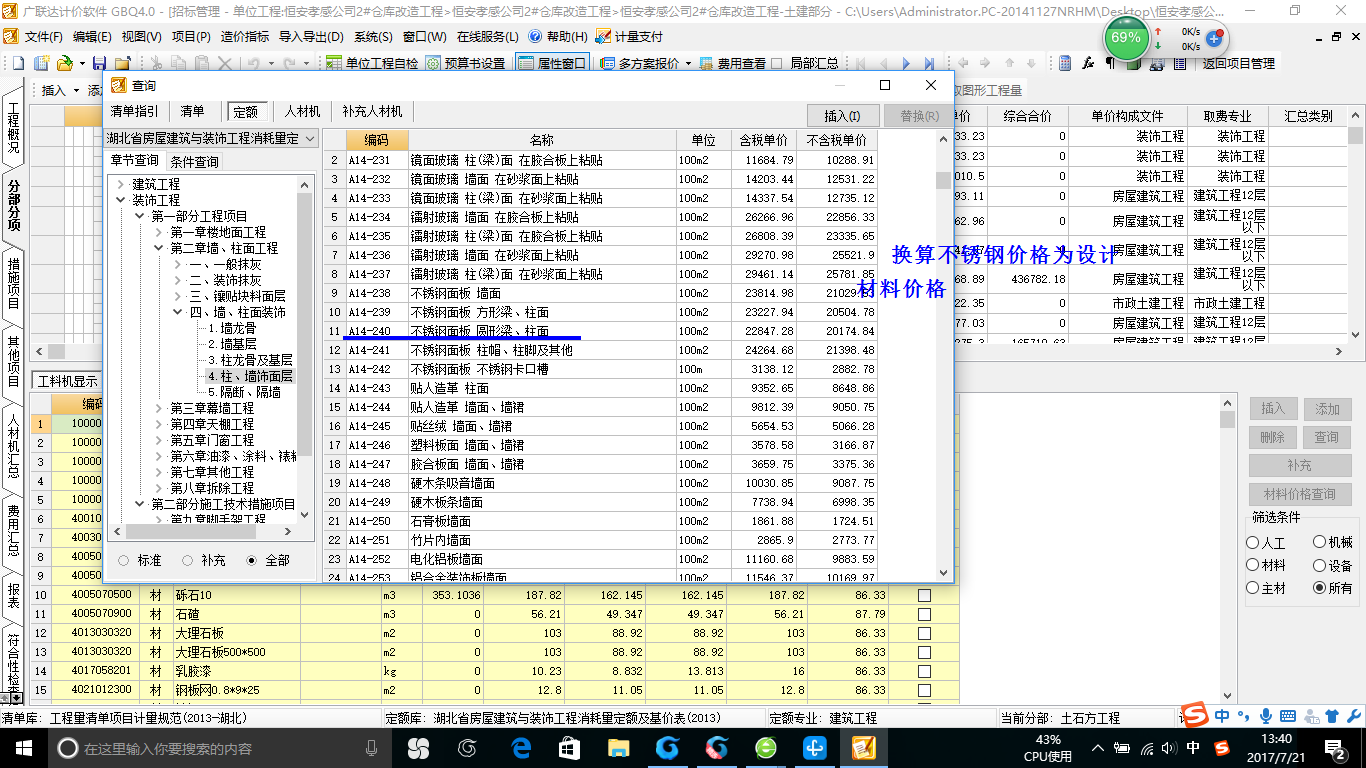Click the calculator icon in toolbar
This screenshot has height=768, width=1366.
[1066, 63]
